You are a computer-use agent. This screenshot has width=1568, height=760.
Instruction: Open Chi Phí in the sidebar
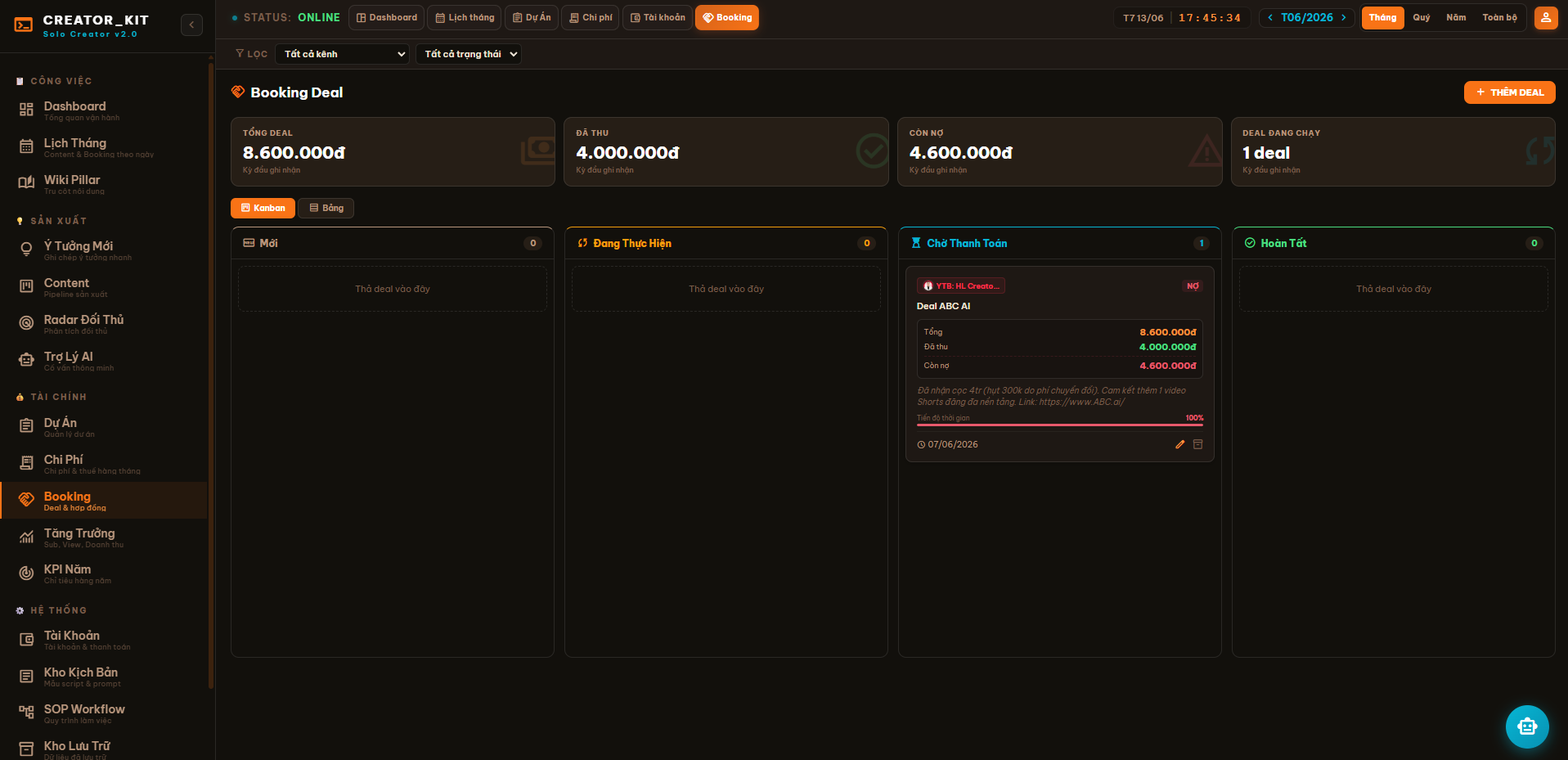coord(104,464)
